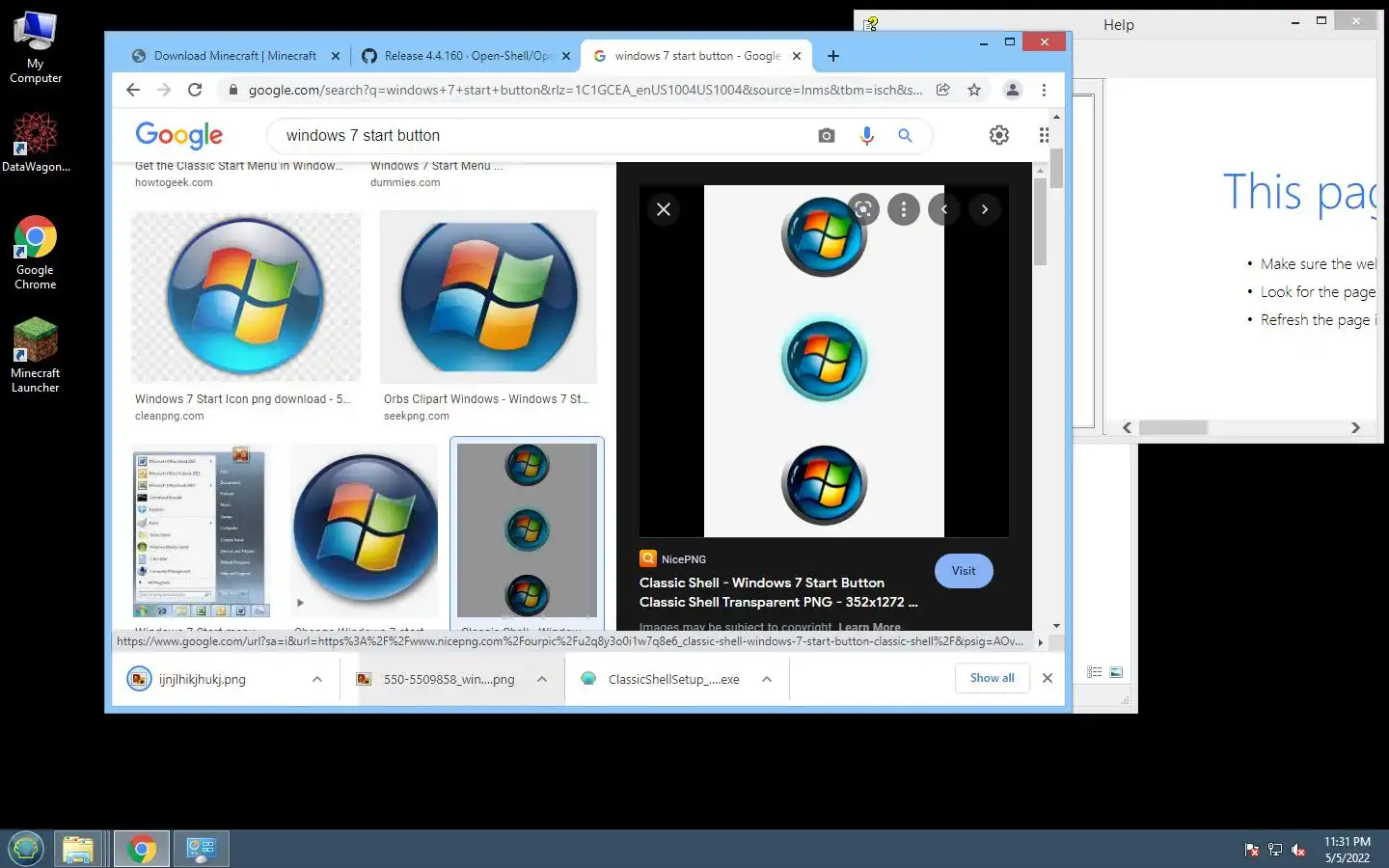Reload the current page
Screen dimensions: 1389x868
coord(195,90)
